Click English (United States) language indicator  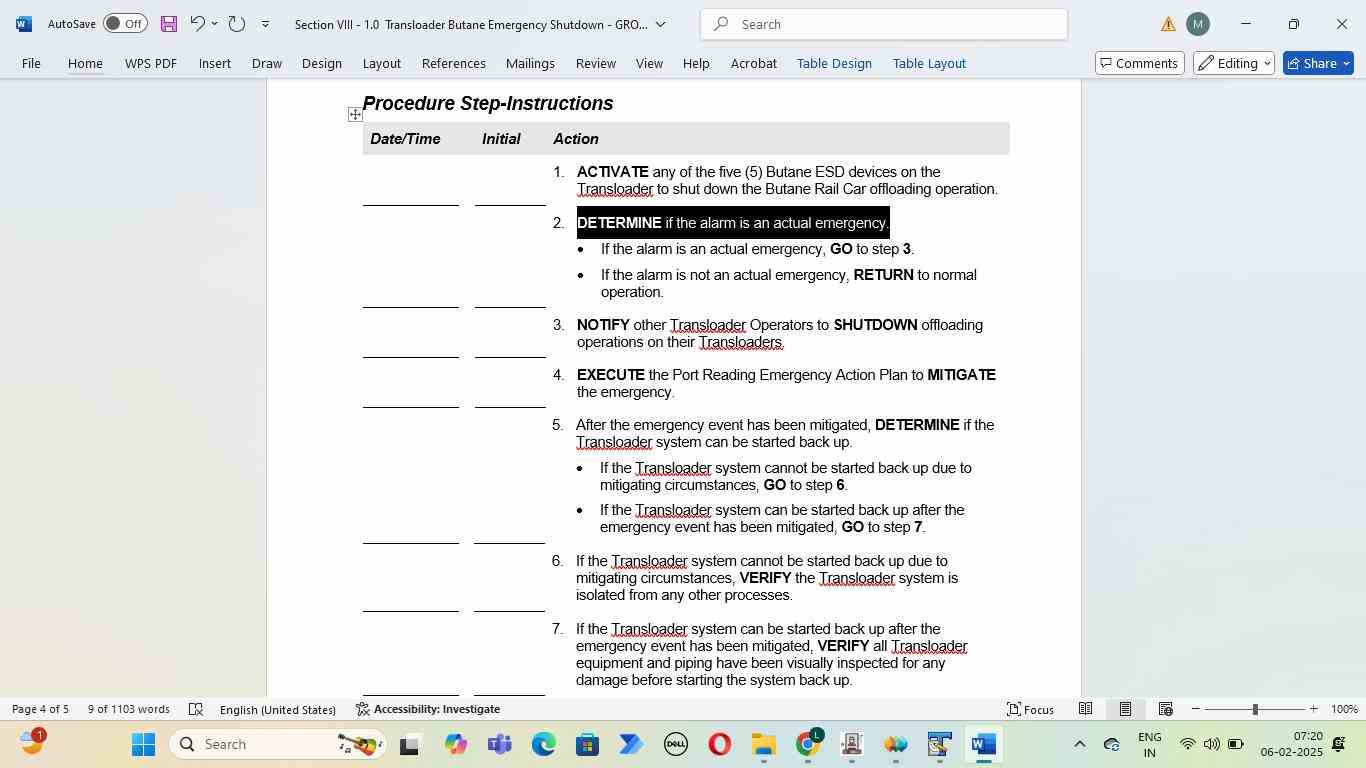[277, 709]
